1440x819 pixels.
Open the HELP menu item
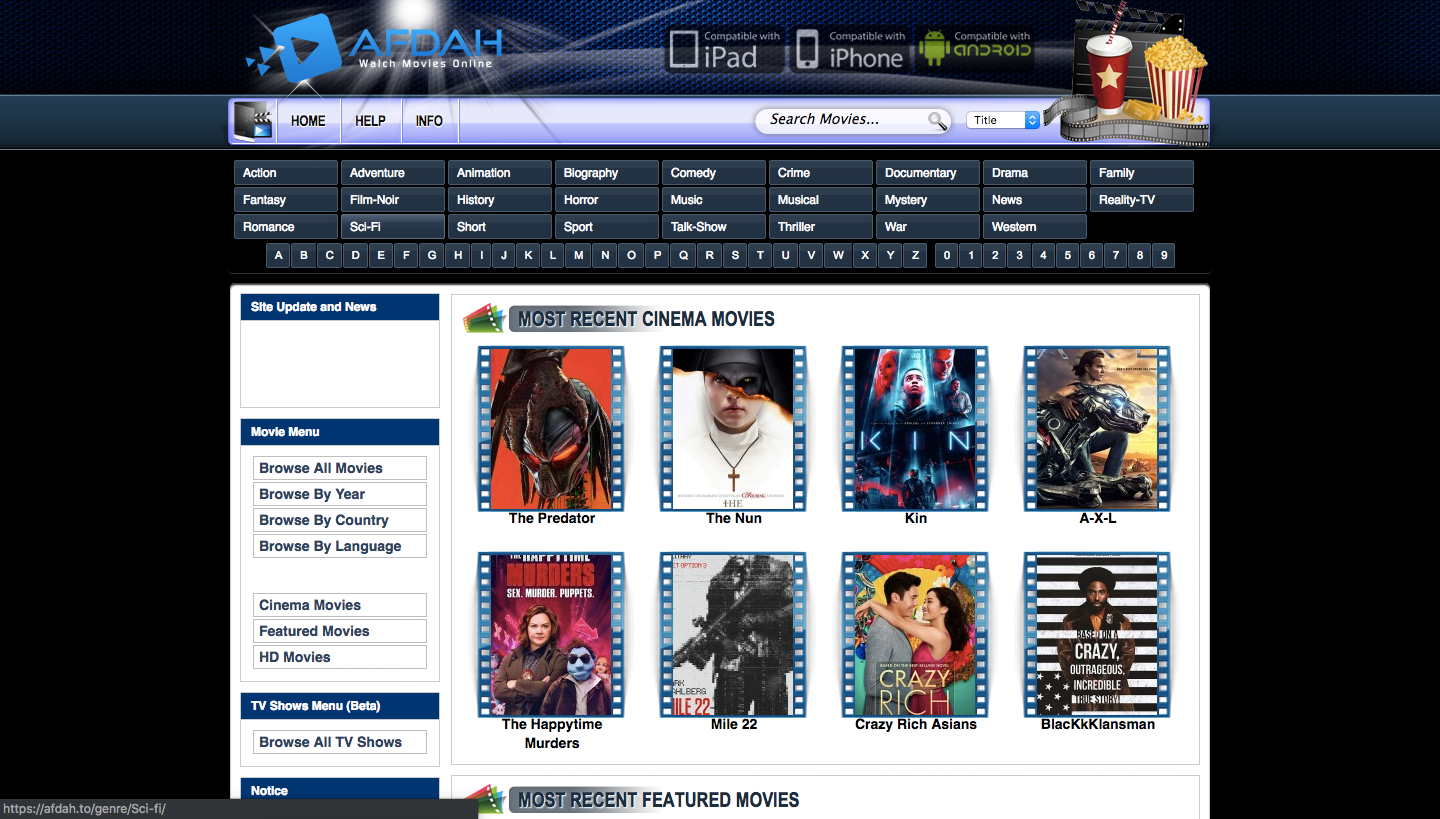(x=370, y=121)
